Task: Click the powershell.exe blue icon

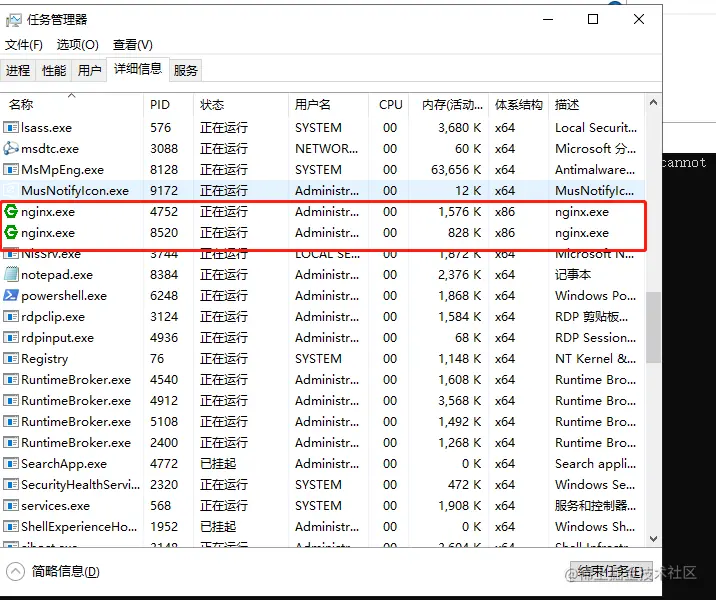Action: tap(11, 295)
